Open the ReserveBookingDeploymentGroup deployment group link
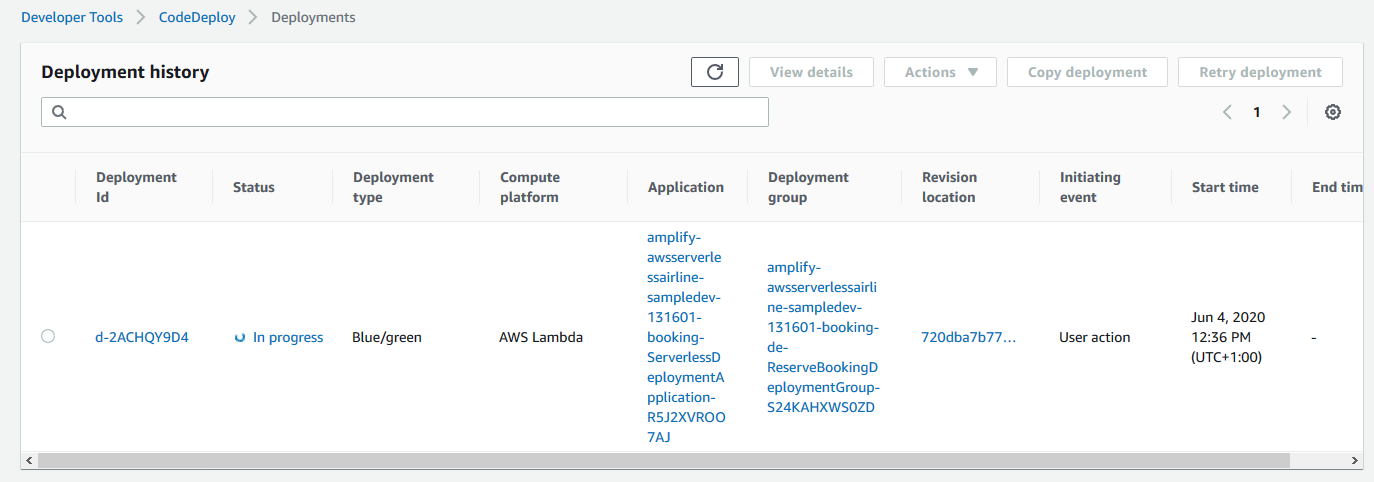 click(822, 337)
